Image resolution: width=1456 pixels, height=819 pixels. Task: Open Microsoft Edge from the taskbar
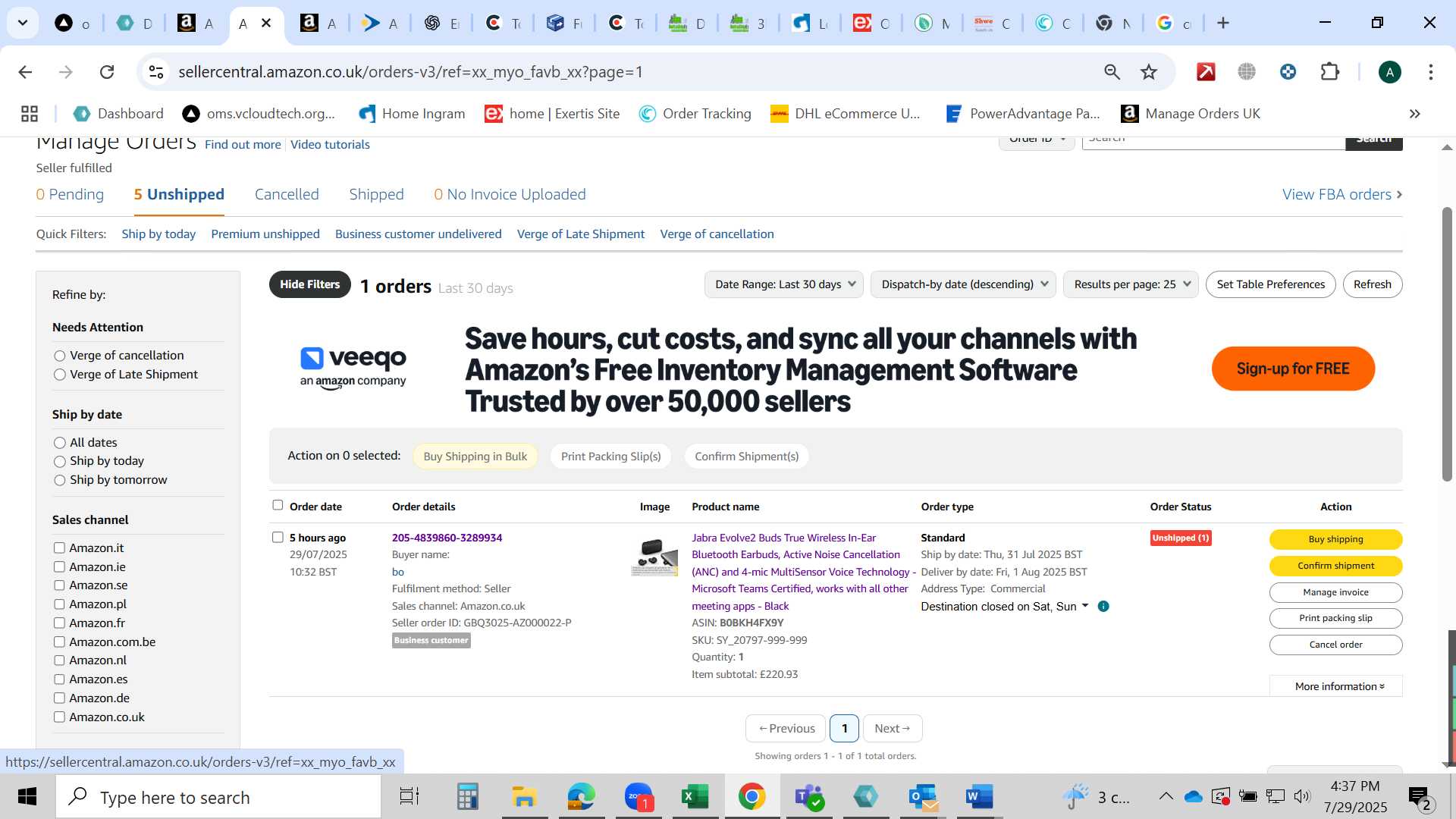tap(582, 797)
